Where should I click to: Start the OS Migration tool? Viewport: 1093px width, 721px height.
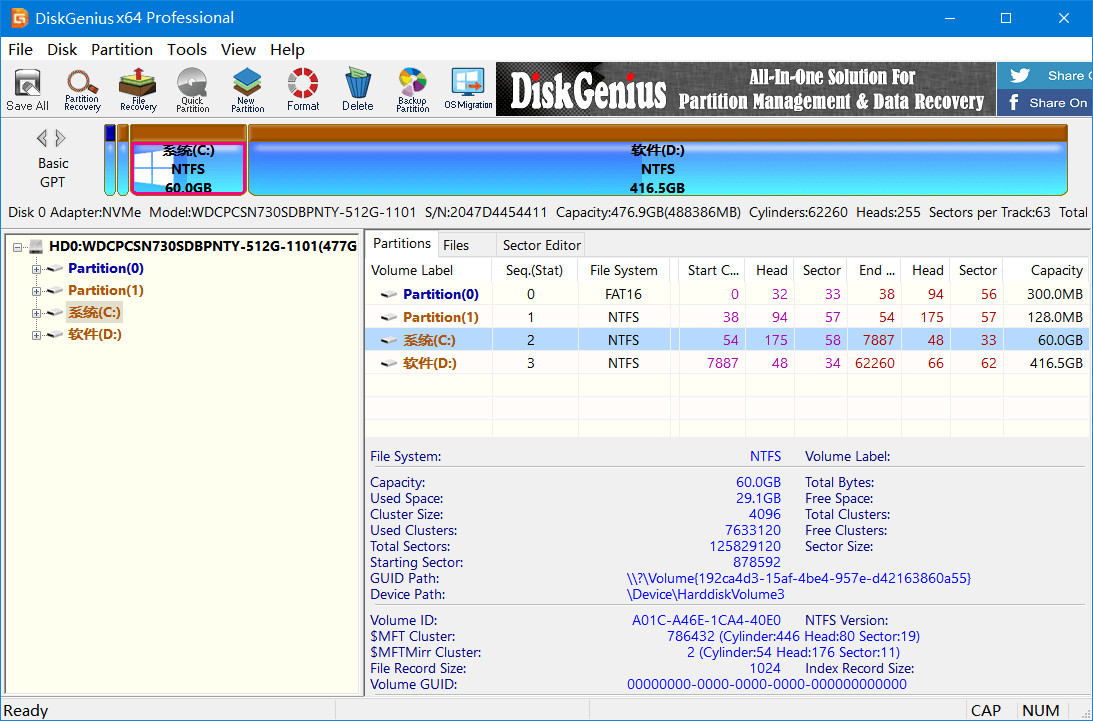pyautogui.click(x=468, y=89)
